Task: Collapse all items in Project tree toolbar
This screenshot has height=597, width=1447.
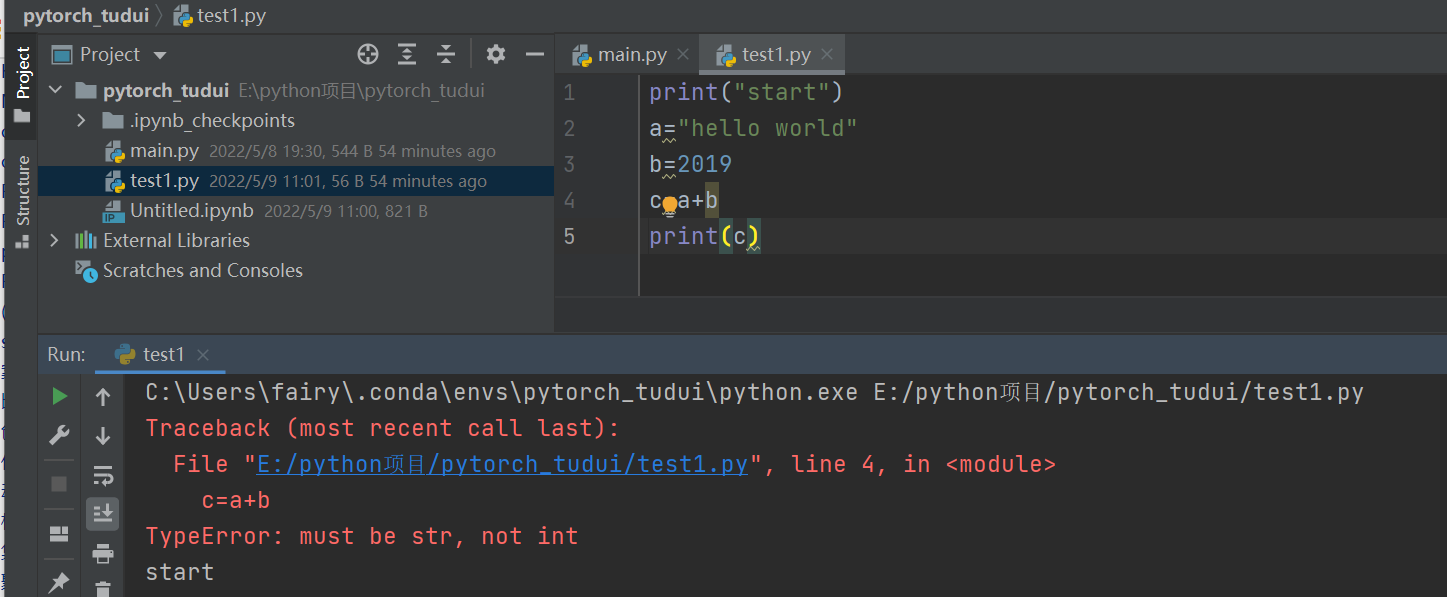Action: click(446, 55)
